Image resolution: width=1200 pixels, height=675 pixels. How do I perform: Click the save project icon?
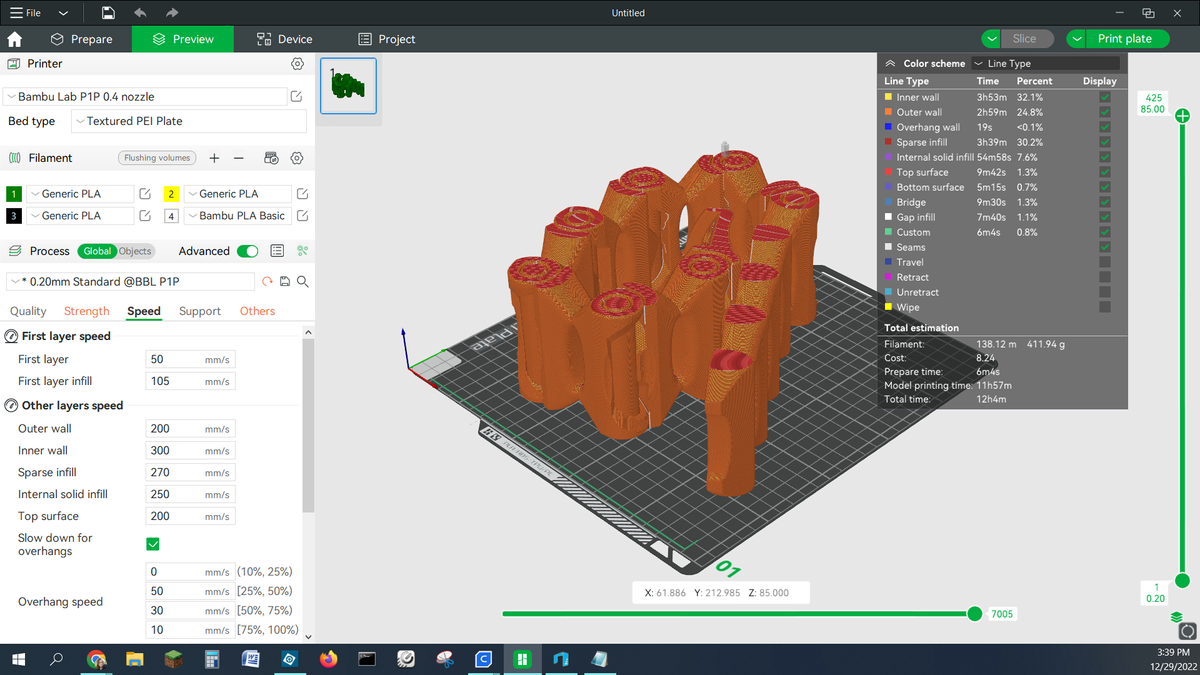tap(108, 13)
